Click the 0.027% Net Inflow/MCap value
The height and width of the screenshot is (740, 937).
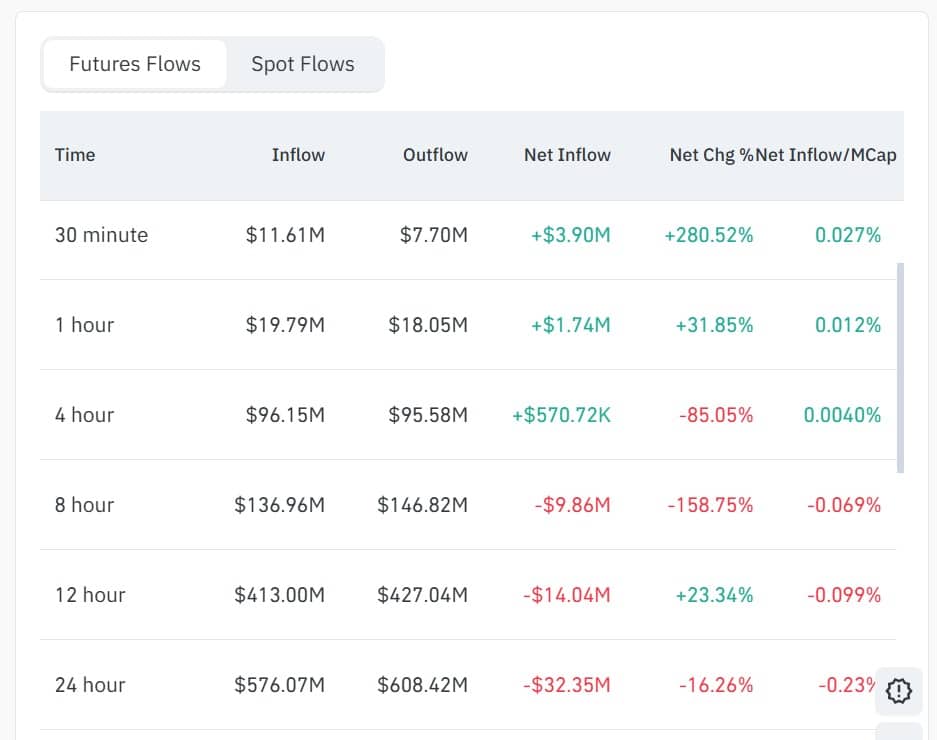coord(849,235)
